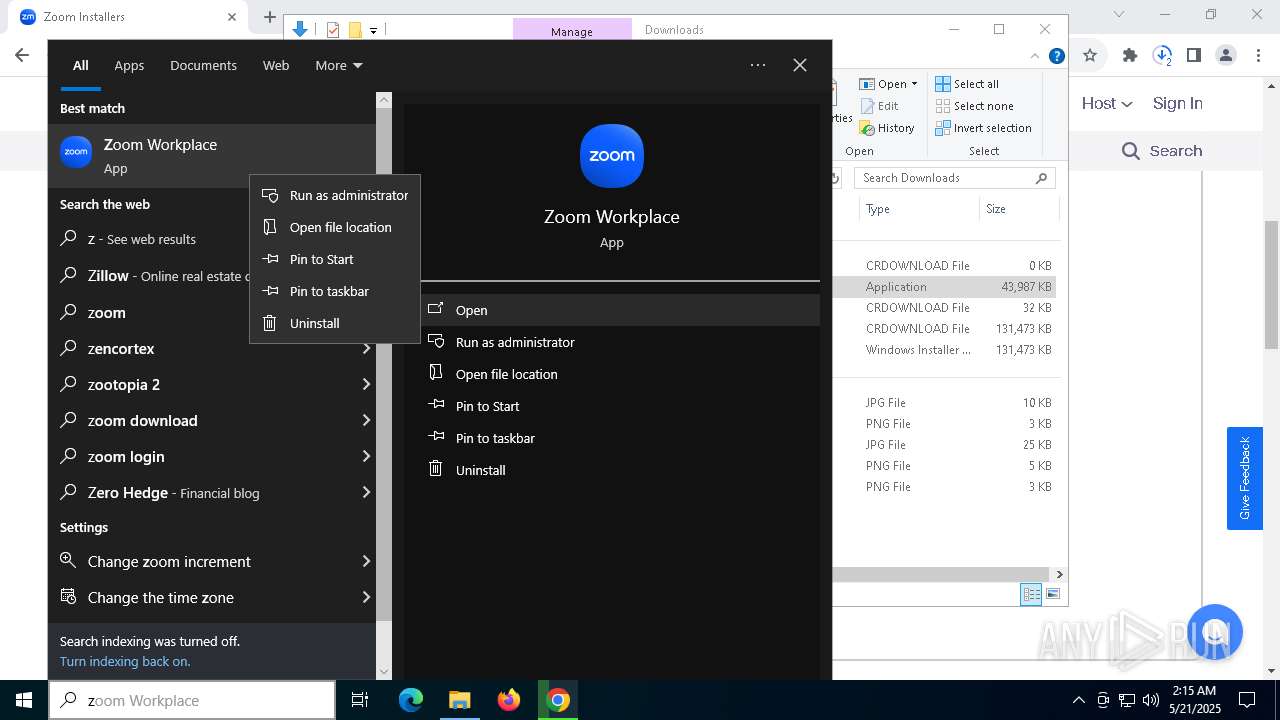Viewport: 1280px width, 720px height.
Task: Switch Explorer to details view icon
Action: (1031, 594)
